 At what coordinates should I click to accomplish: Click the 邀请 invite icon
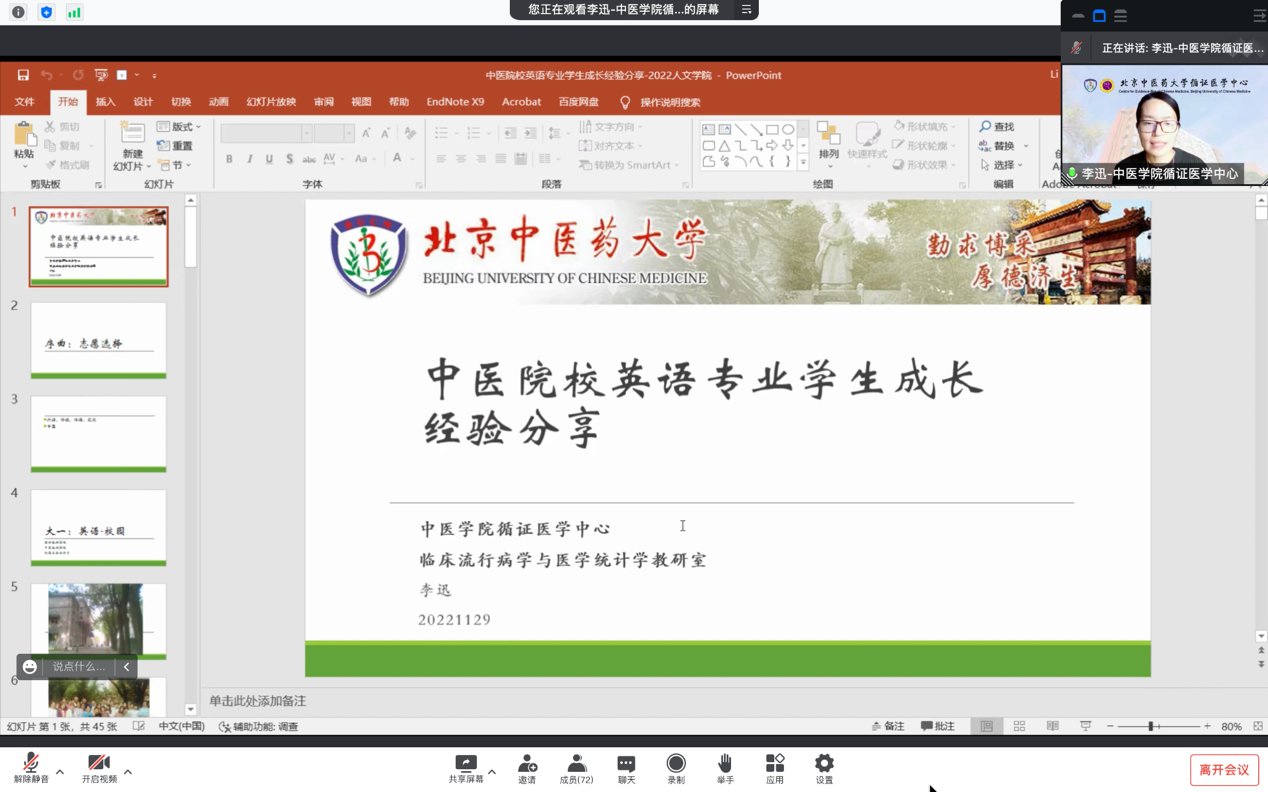[x=527, y=768]
